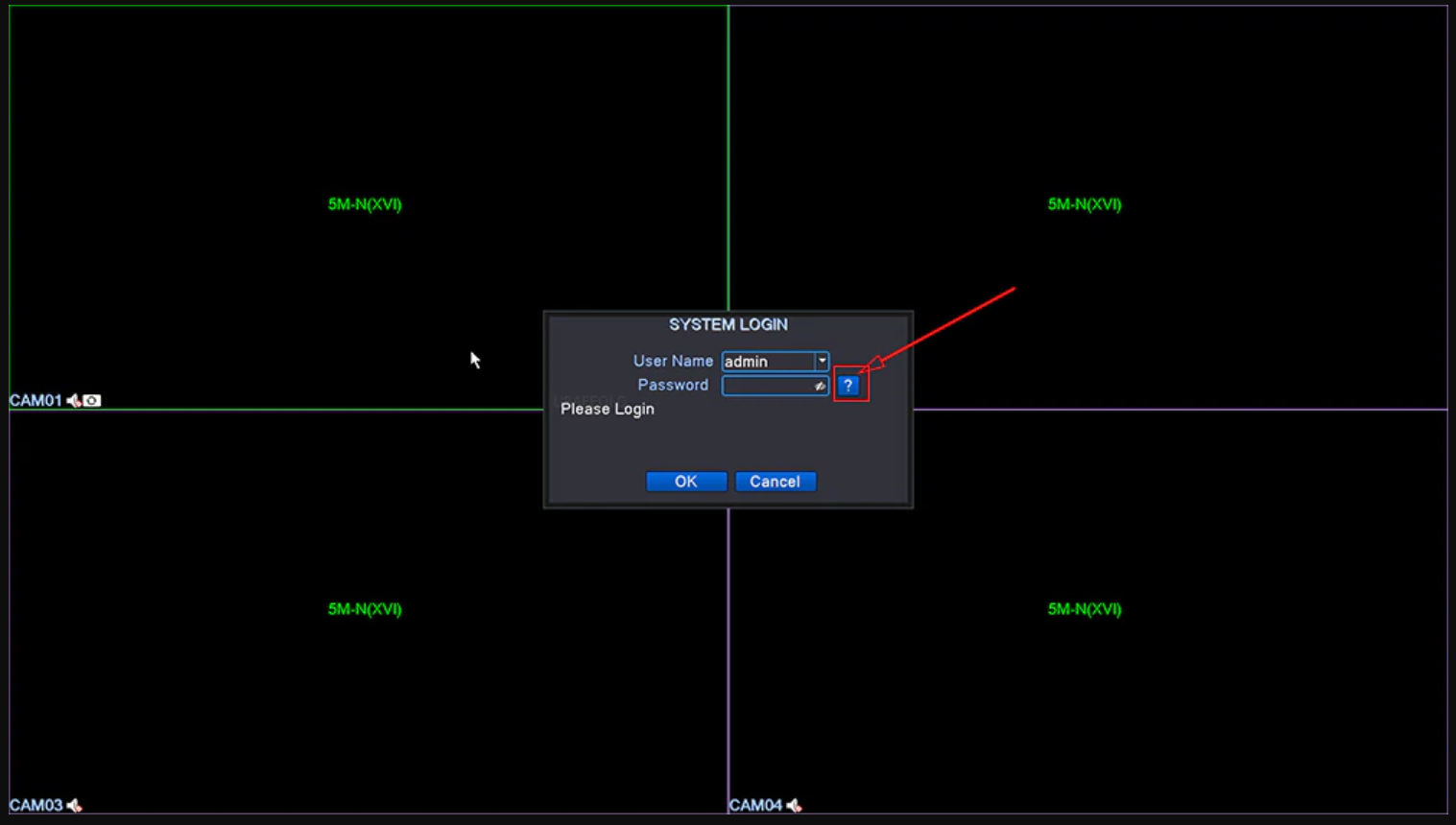Open the User Name dropdown arrow

pyautogui.click(x=822, y=362)
